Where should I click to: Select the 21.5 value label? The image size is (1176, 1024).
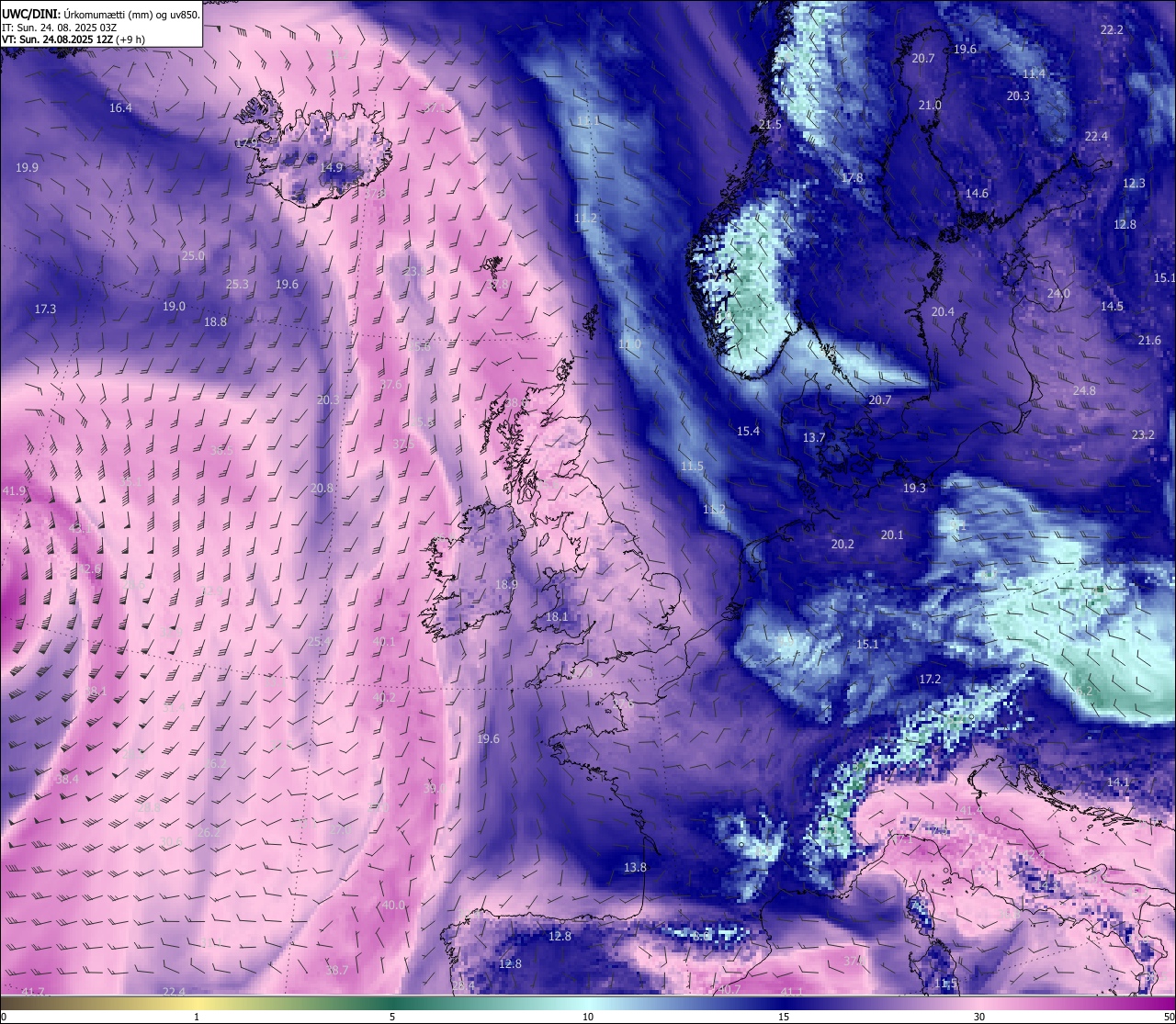(770, 125)
